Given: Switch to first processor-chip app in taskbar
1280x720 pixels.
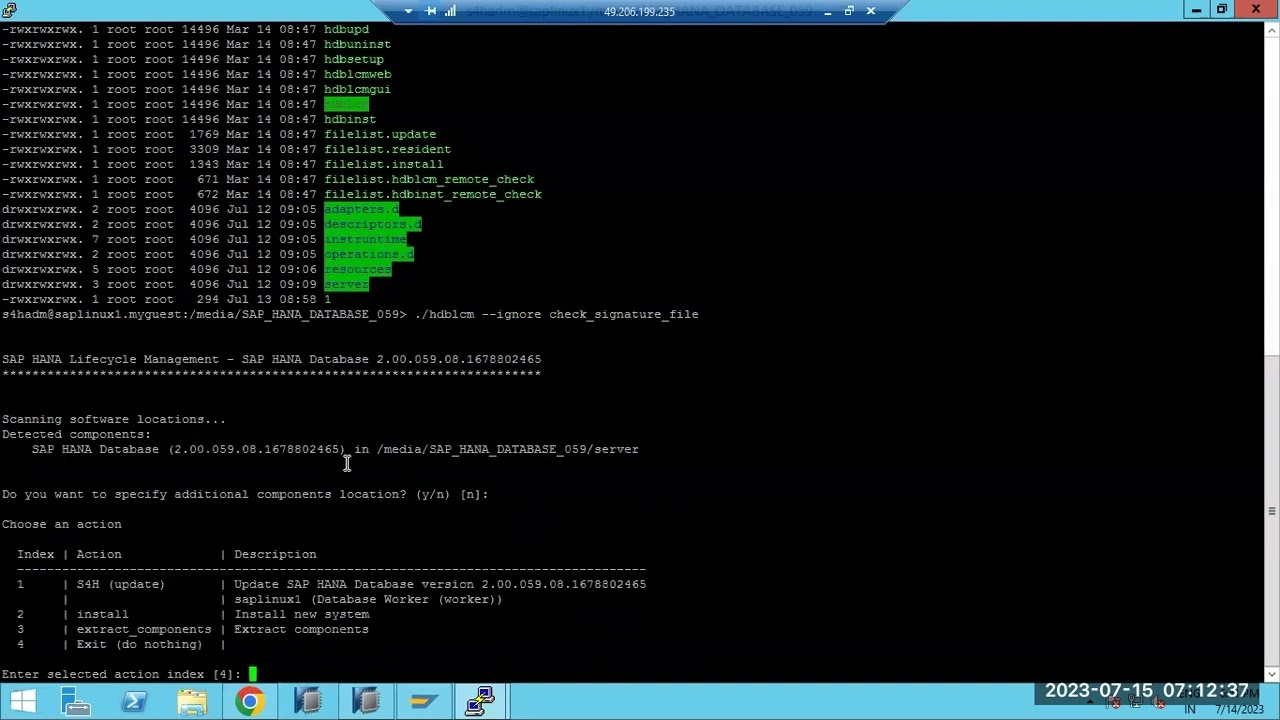Looking at the screenshot, I should coord(308,702).
